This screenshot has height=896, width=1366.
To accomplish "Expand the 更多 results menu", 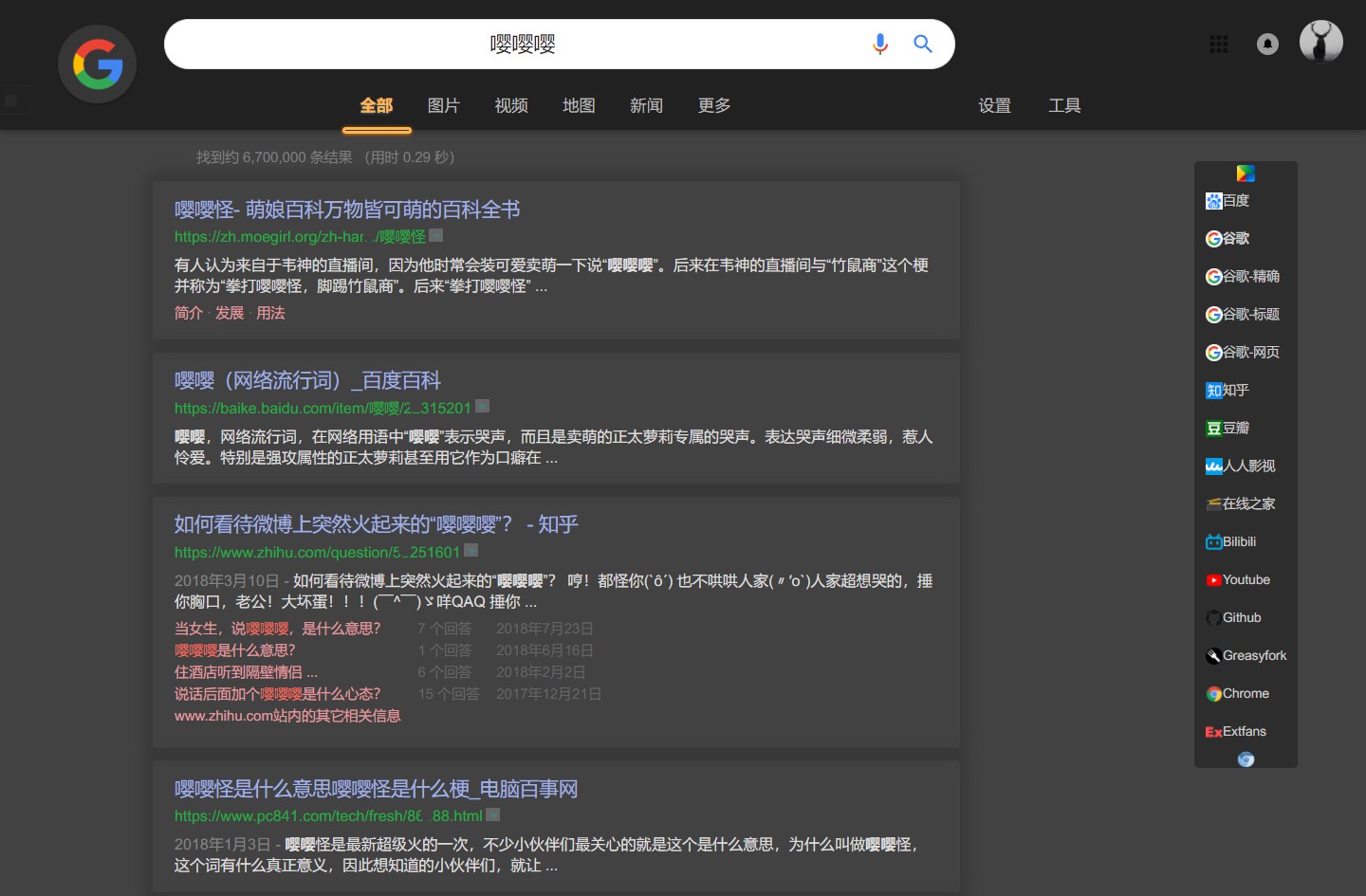I will (x=713, y=105).
